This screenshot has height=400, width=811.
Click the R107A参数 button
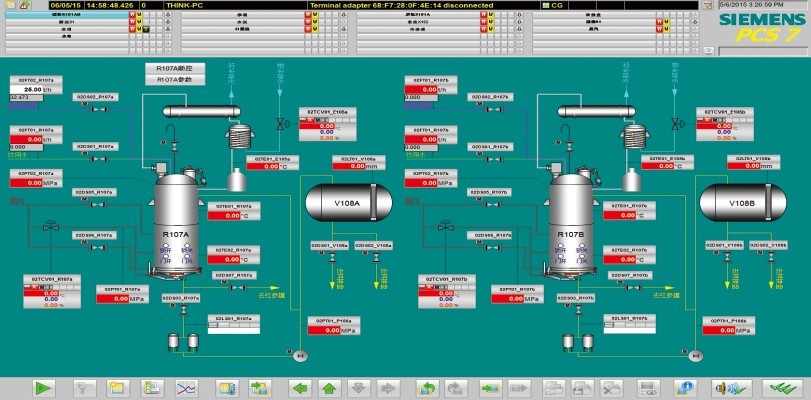click(175, 79)
